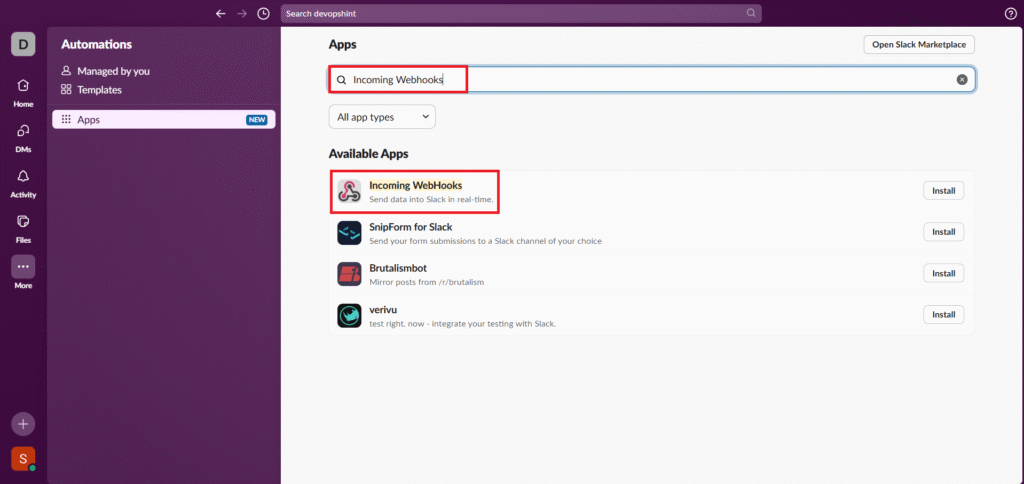The height and width of the screenshot is (484, 1024).
Task: Open help question mark icon
Action: tap(1010, 14)
